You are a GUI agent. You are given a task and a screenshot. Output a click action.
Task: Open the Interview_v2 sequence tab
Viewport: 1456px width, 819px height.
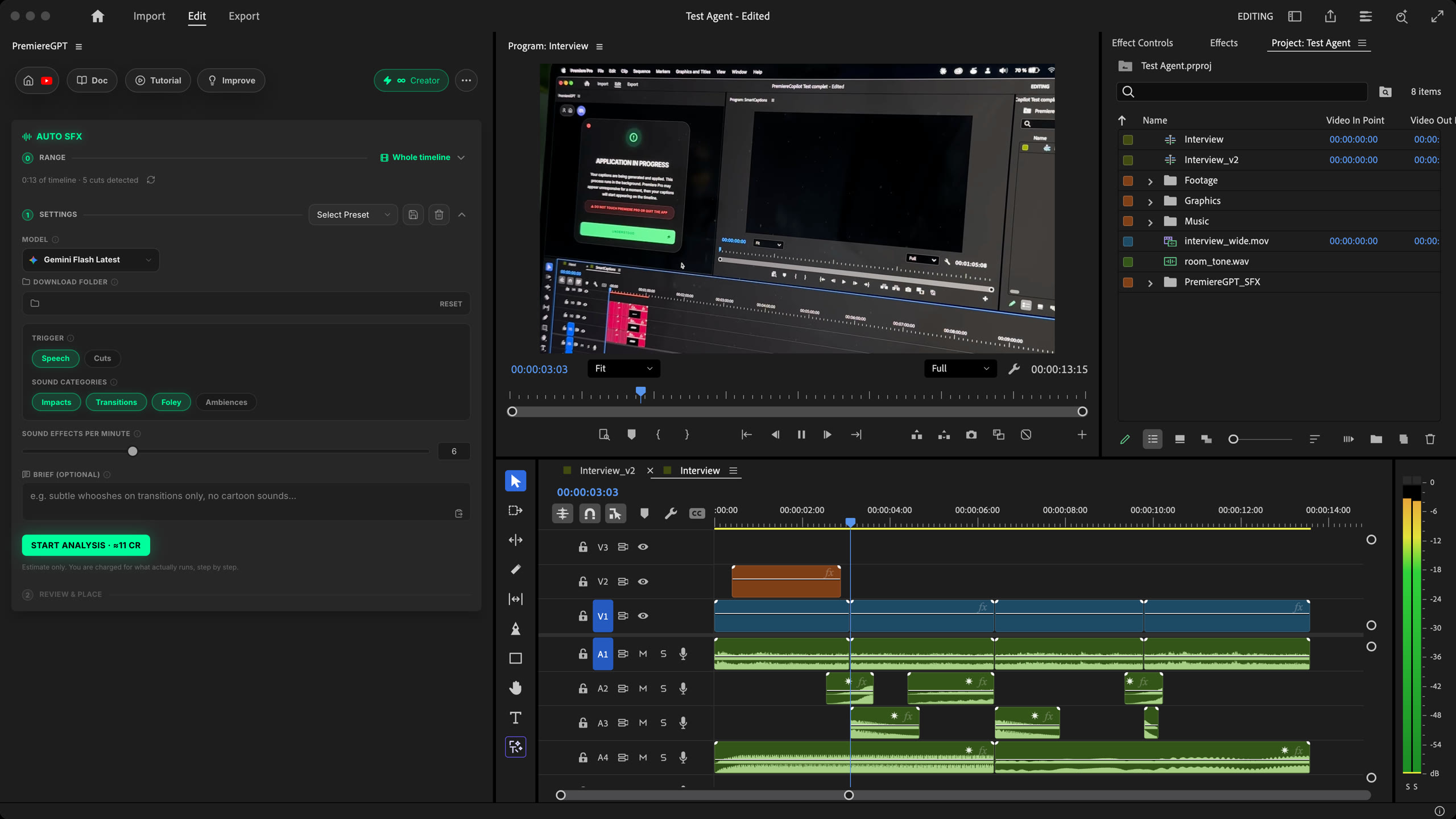(x=607, y=470)
